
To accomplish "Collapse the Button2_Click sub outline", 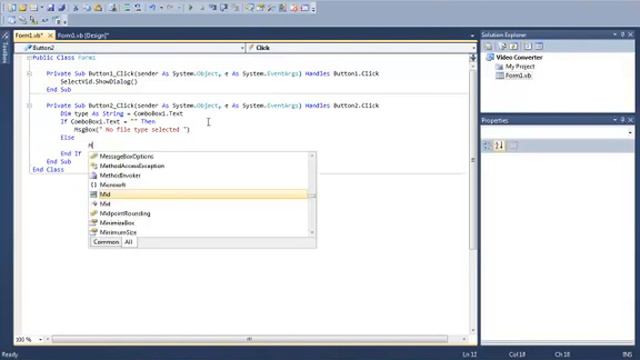I will point(29,105).
